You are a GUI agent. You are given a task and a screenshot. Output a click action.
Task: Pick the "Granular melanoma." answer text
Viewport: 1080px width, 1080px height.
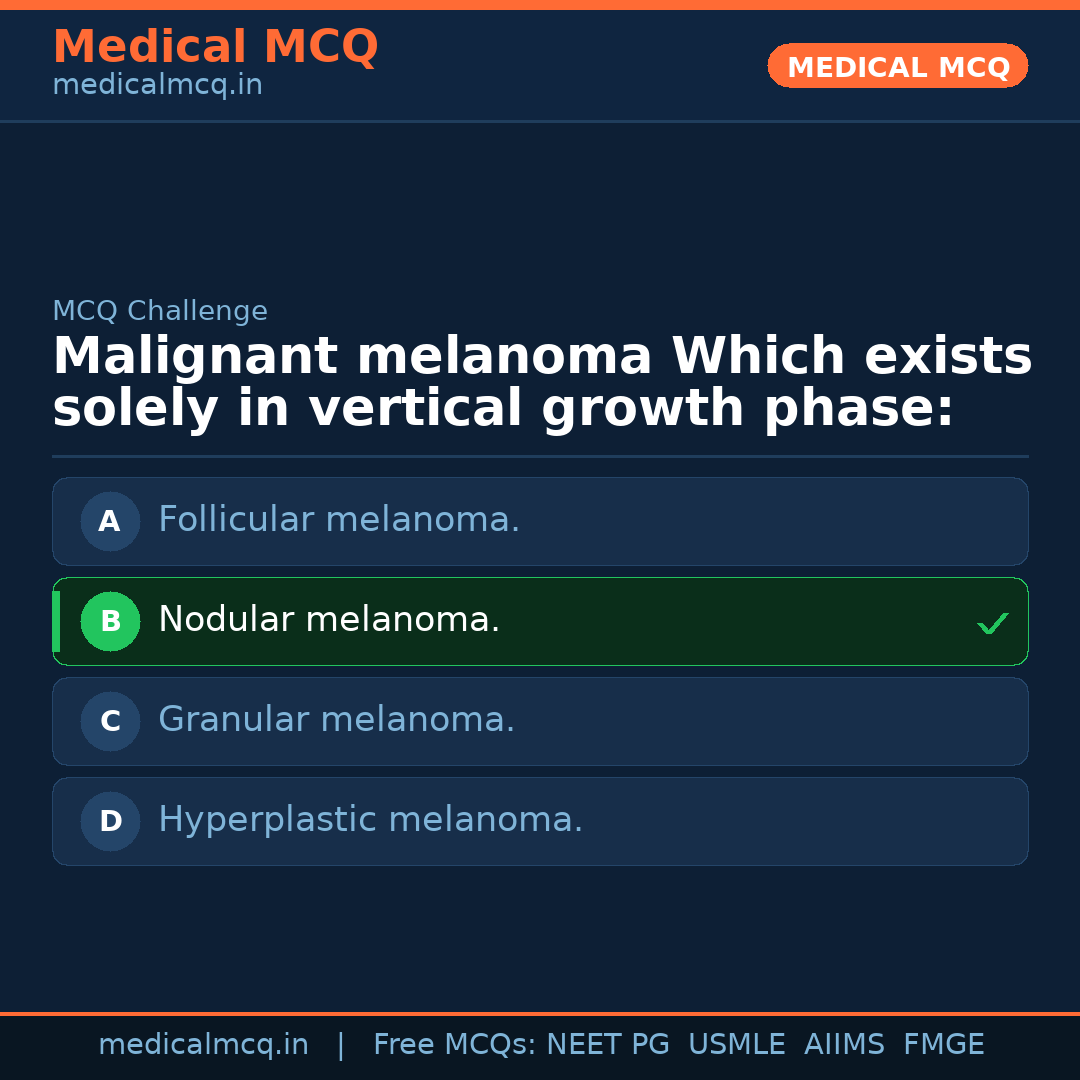(x=336, y=720)
